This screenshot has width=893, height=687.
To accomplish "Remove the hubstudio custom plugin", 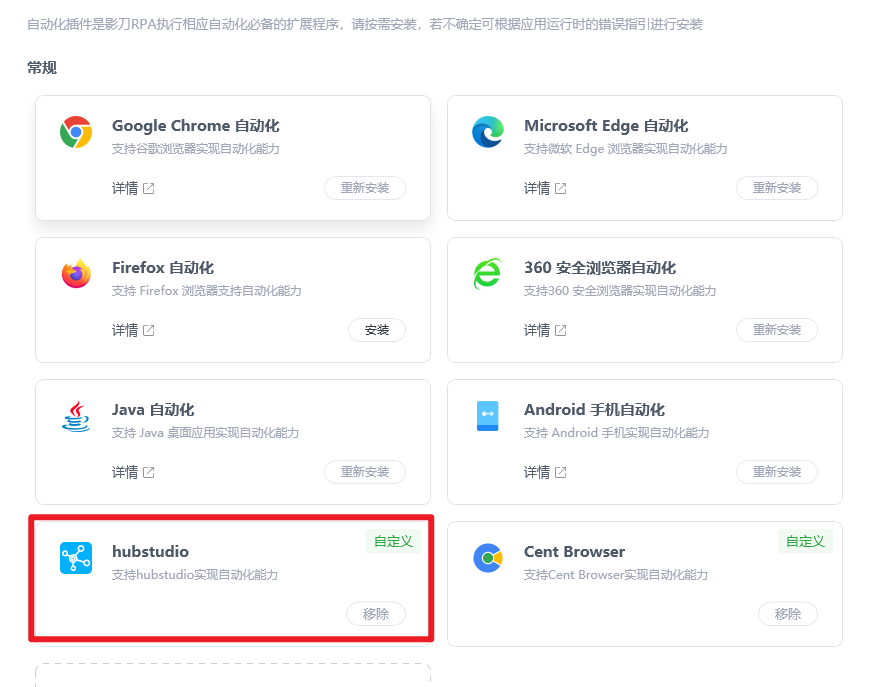I will [x=376, y=614].
